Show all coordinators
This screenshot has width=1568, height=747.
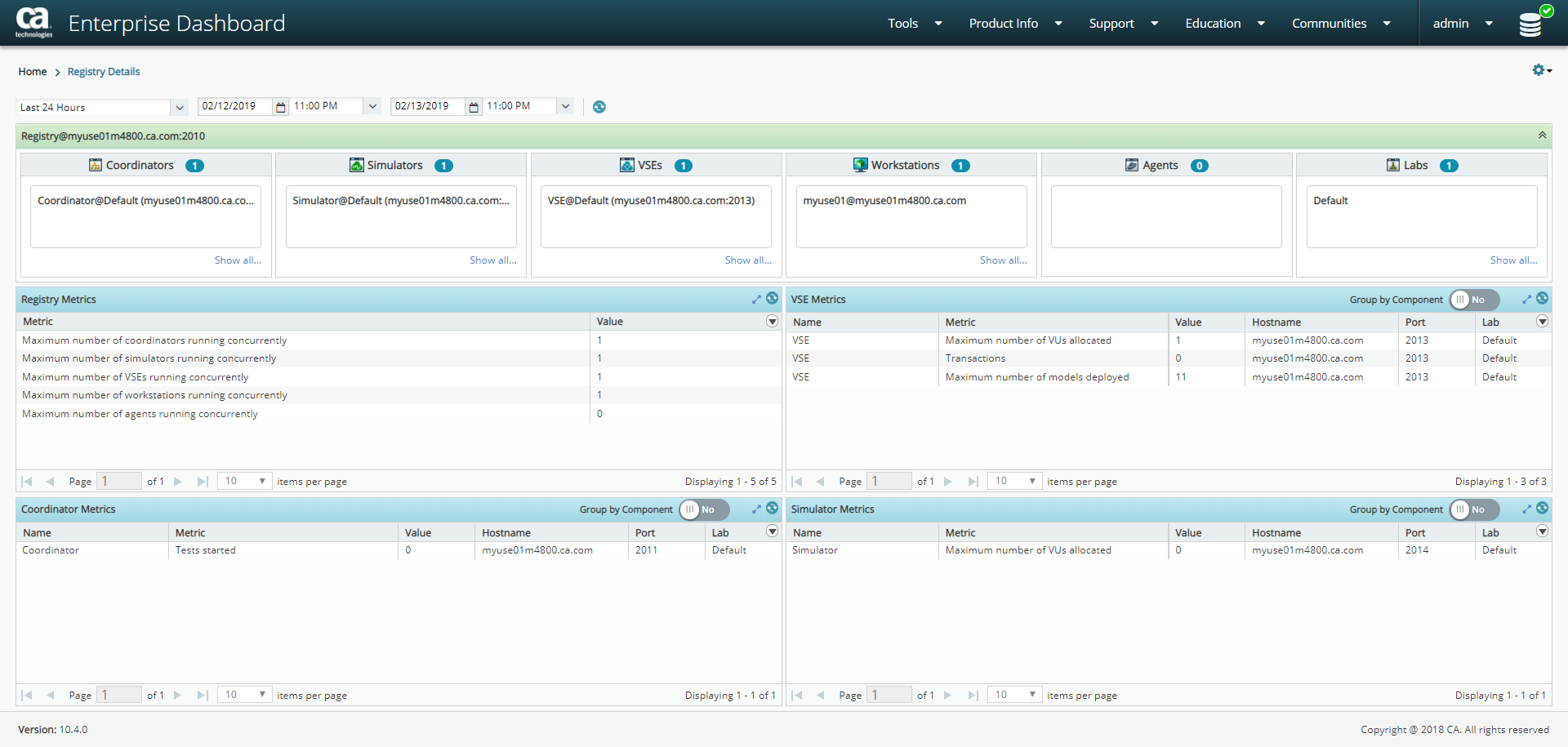coord(238,260)
